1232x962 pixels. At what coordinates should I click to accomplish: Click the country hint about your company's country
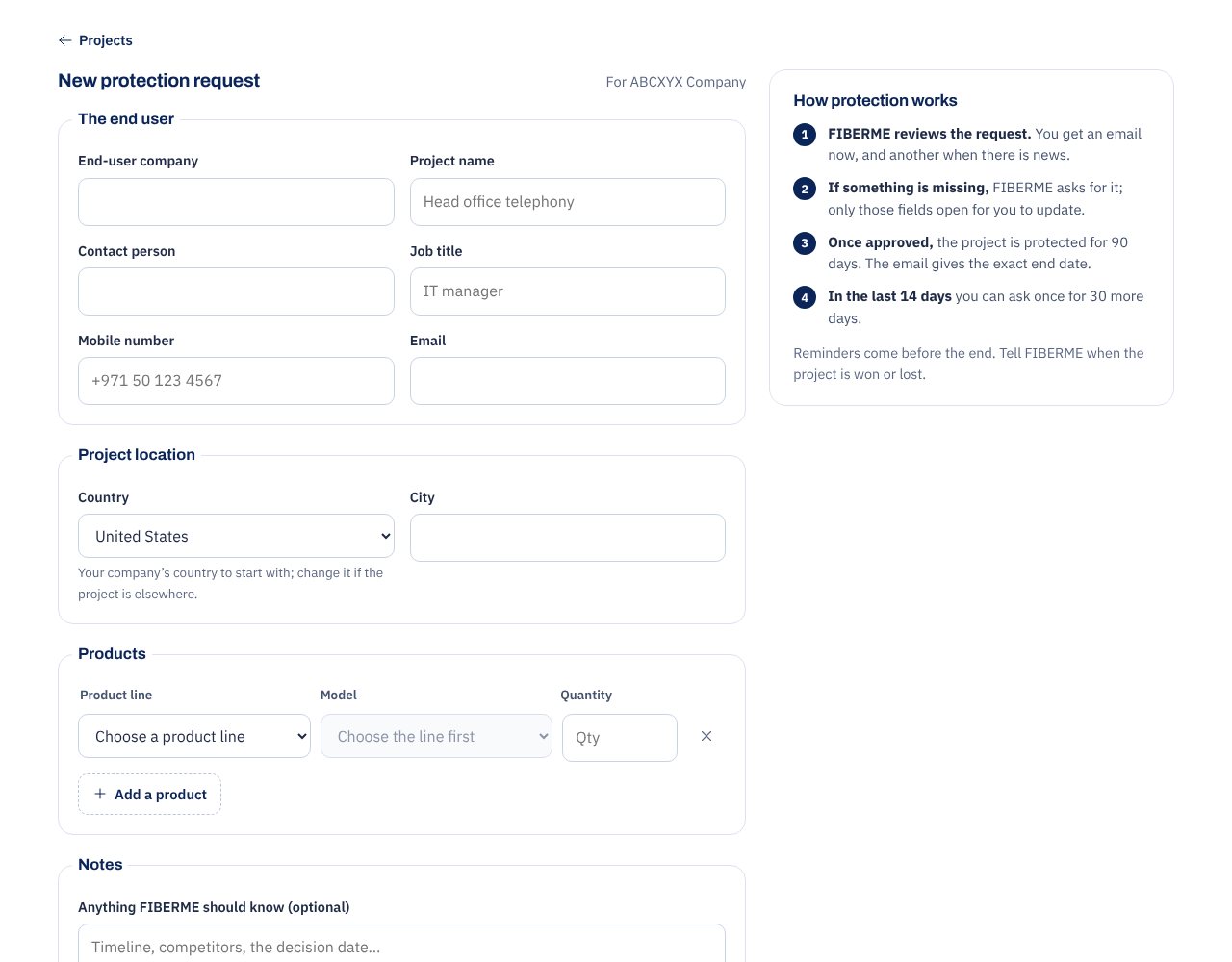coord(231,584)
